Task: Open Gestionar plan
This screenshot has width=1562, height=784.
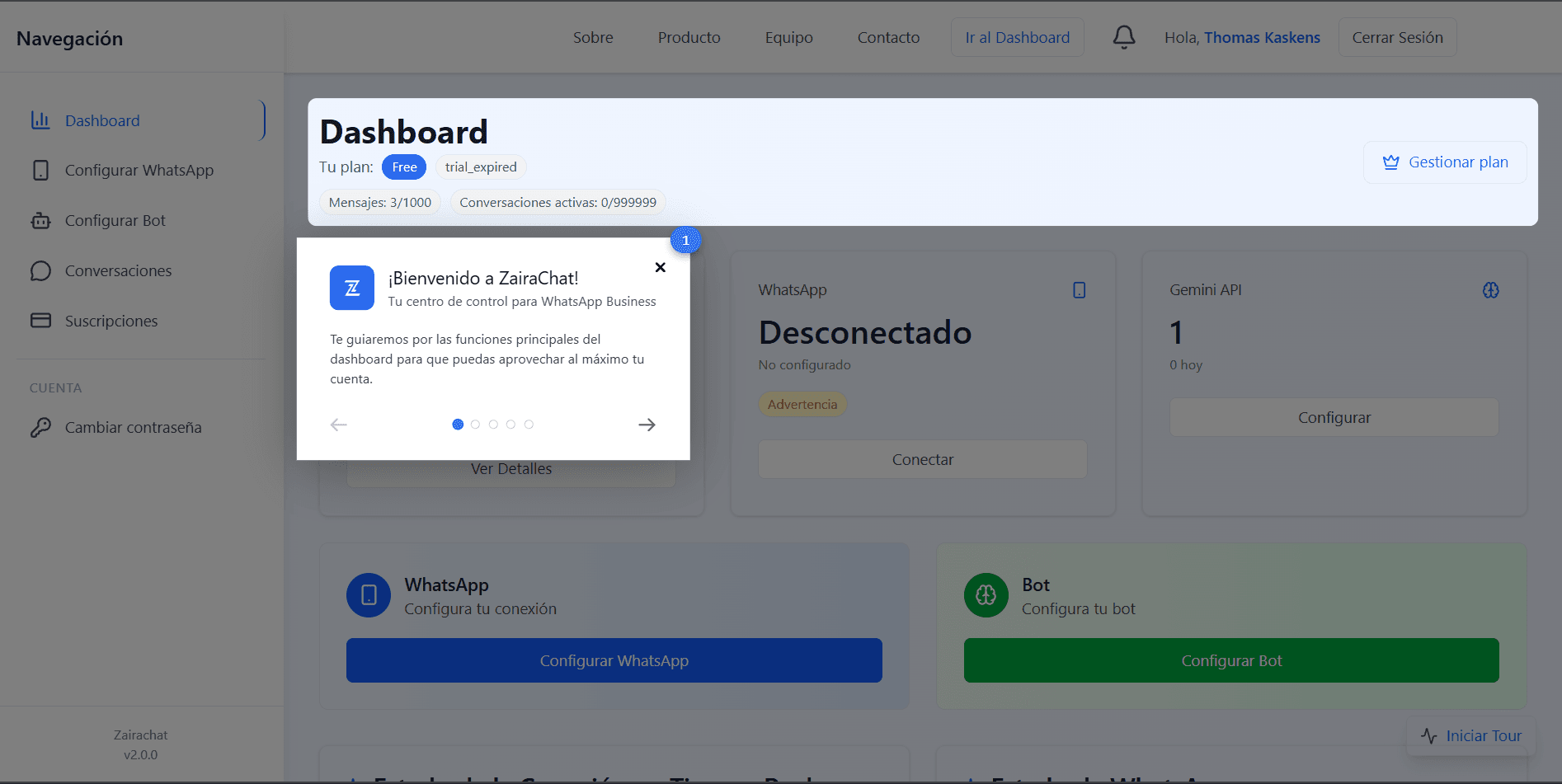Action: 1445,162
